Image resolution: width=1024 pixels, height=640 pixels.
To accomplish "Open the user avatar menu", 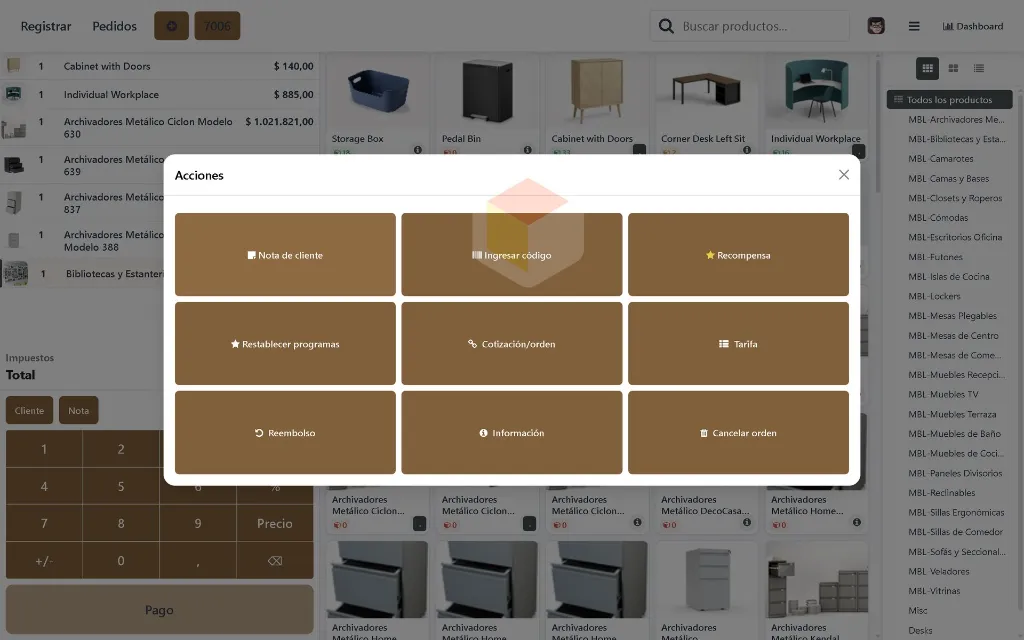I will pyautogui.click(x=876, y=26).
